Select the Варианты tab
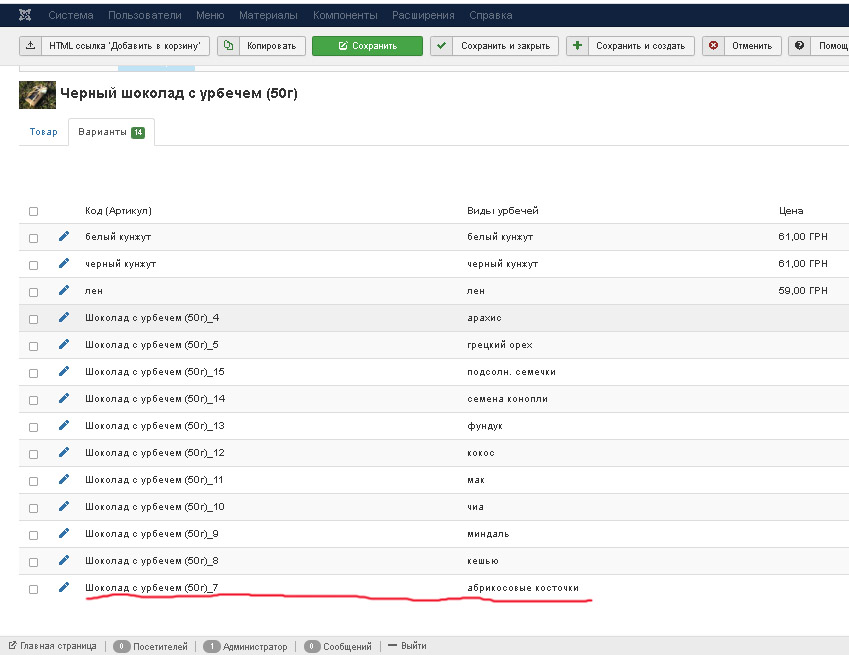This screenshot has width=849, height=655. [112, 132]
